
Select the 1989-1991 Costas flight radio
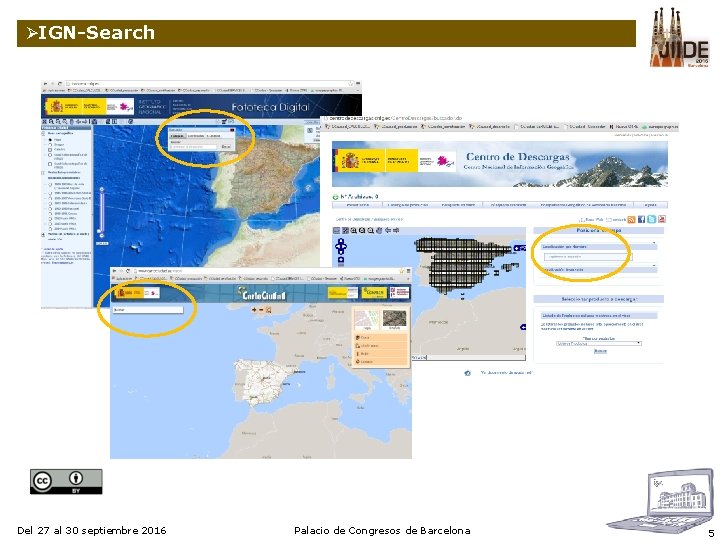tap(51, 214)
